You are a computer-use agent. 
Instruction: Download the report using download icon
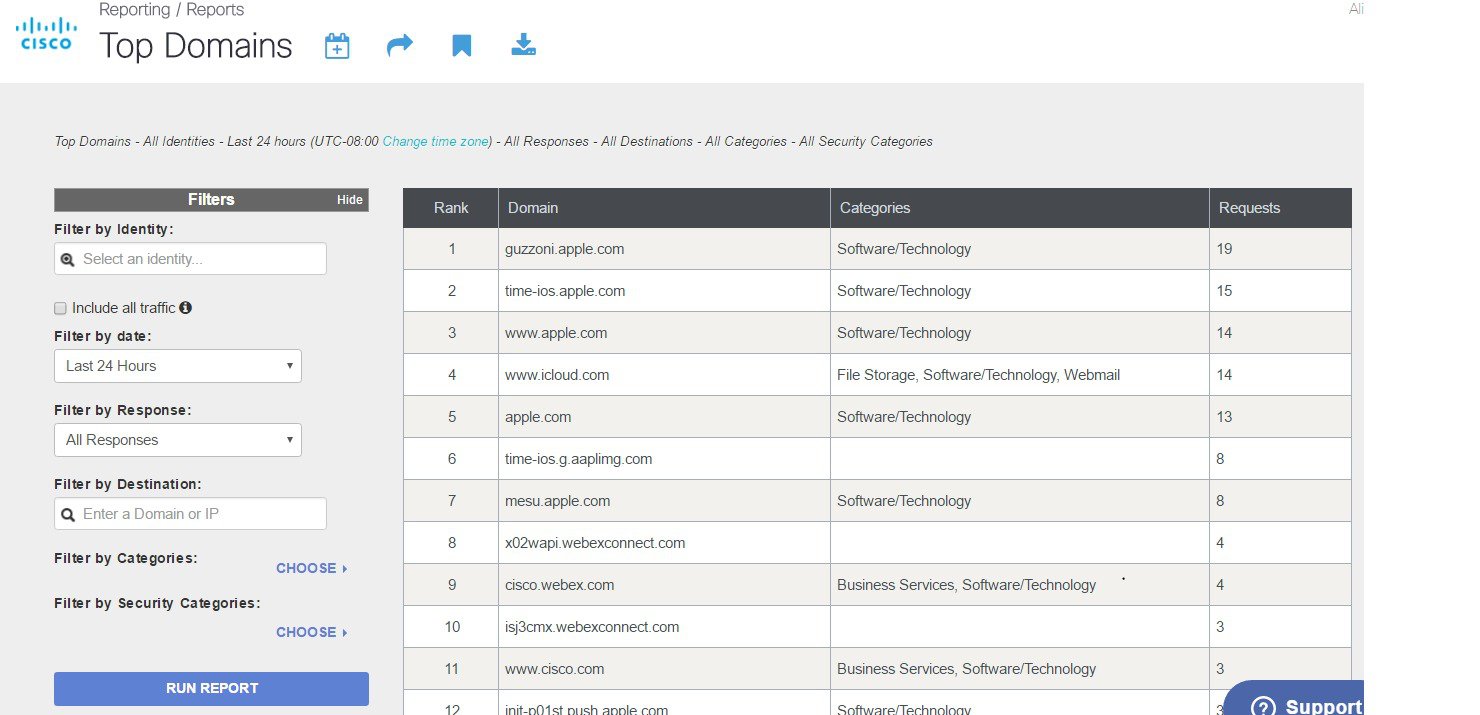point(524,45)
